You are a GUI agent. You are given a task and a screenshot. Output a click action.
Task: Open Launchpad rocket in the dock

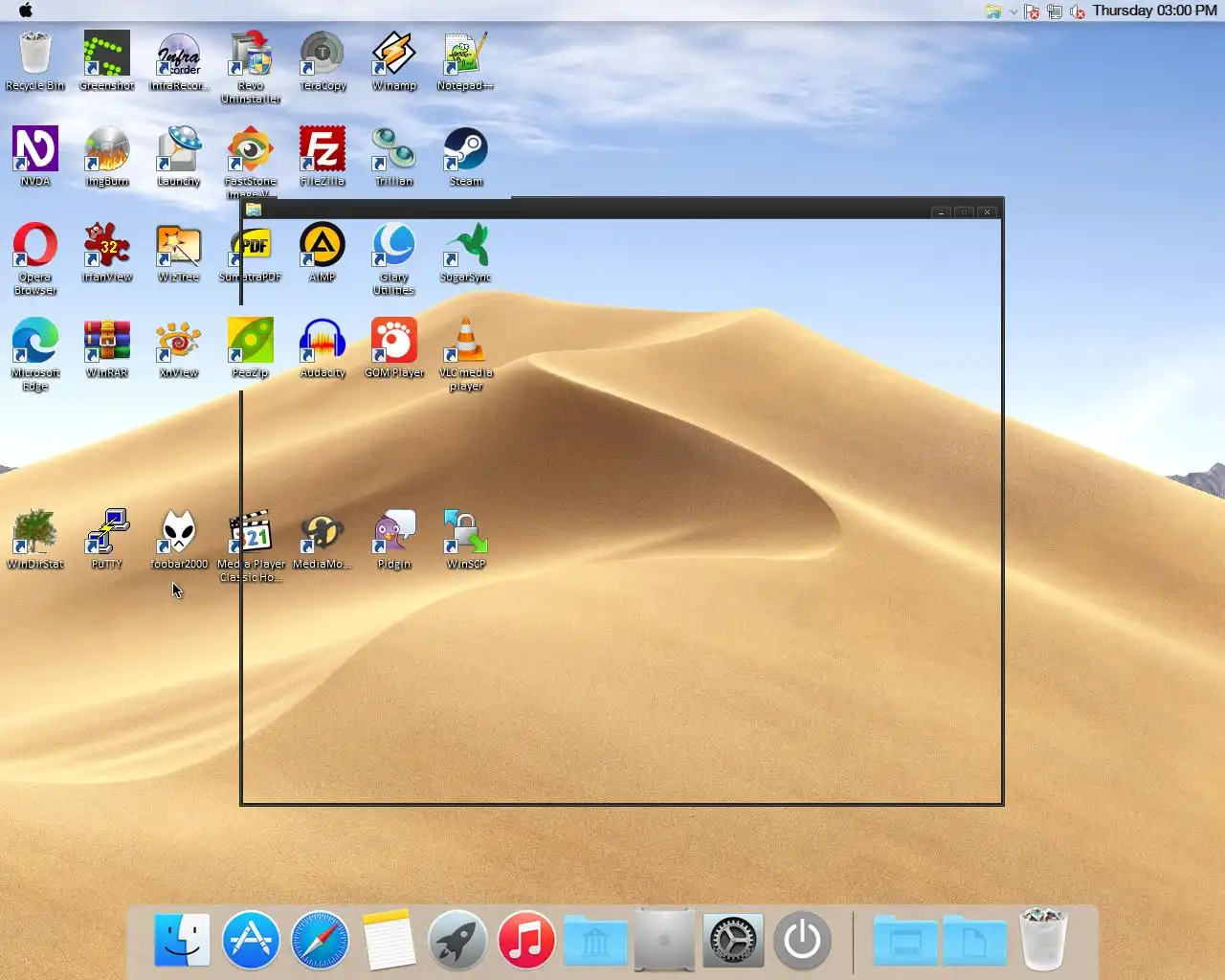coord(457,940)
